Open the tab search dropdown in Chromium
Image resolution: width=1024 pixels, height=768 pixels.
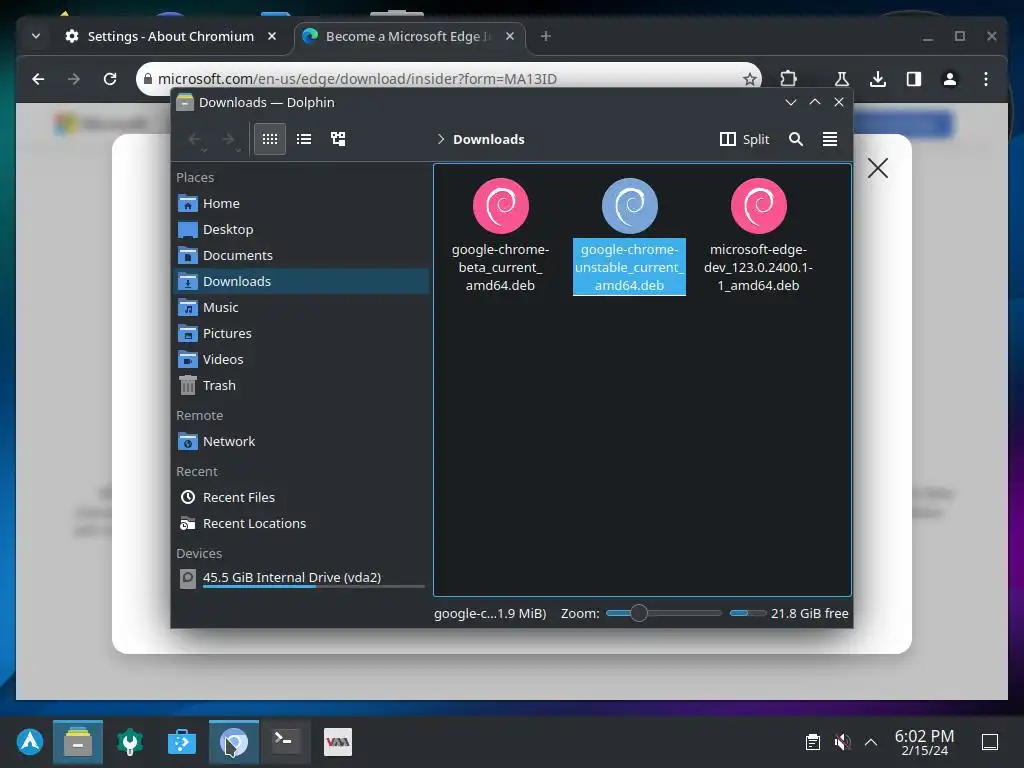click(x=36, y=37)
